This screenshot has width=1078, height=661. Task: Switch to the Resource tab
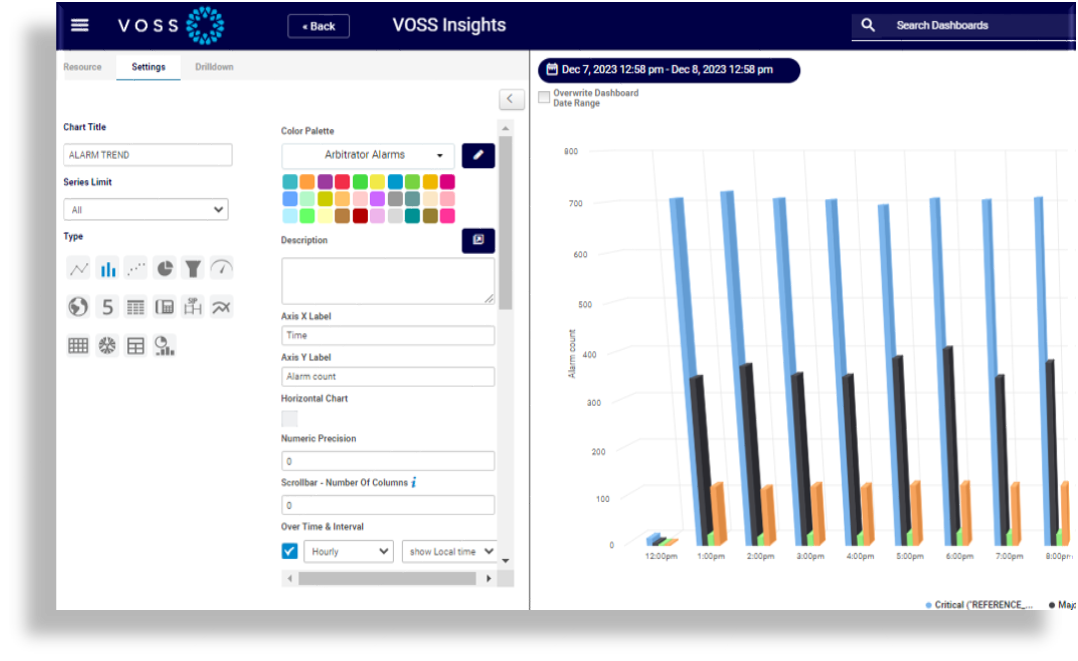(x=83, y=67)
